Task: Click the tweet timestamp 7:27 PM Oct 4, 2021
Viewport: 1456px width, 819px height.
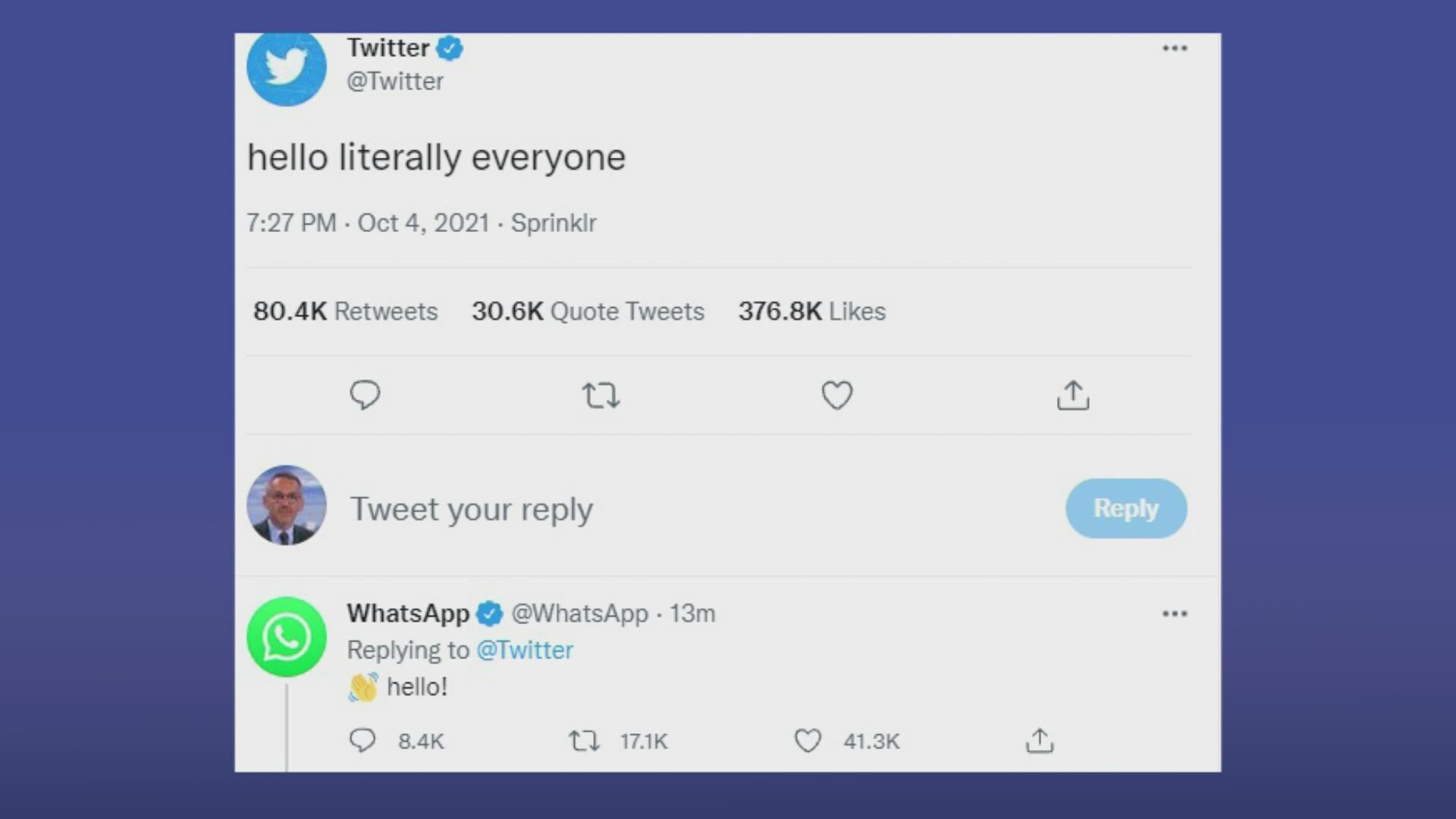Action: tap(368, 223)
